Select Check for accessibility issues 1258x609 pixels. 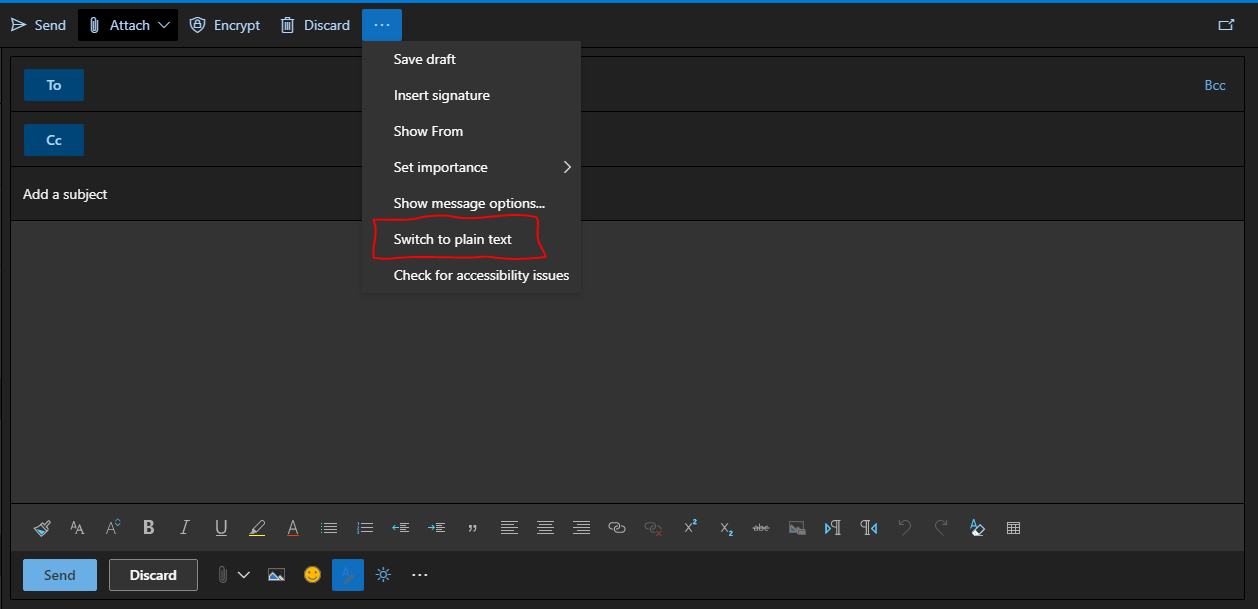click(x=471, y=275)
